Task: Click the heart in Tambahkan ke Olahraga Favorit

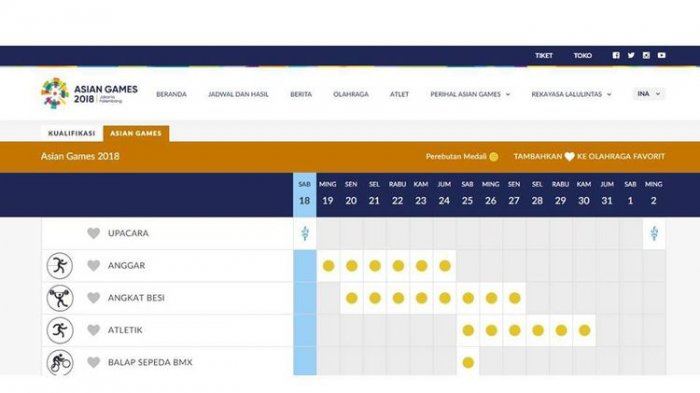Action: click(569, 157)
